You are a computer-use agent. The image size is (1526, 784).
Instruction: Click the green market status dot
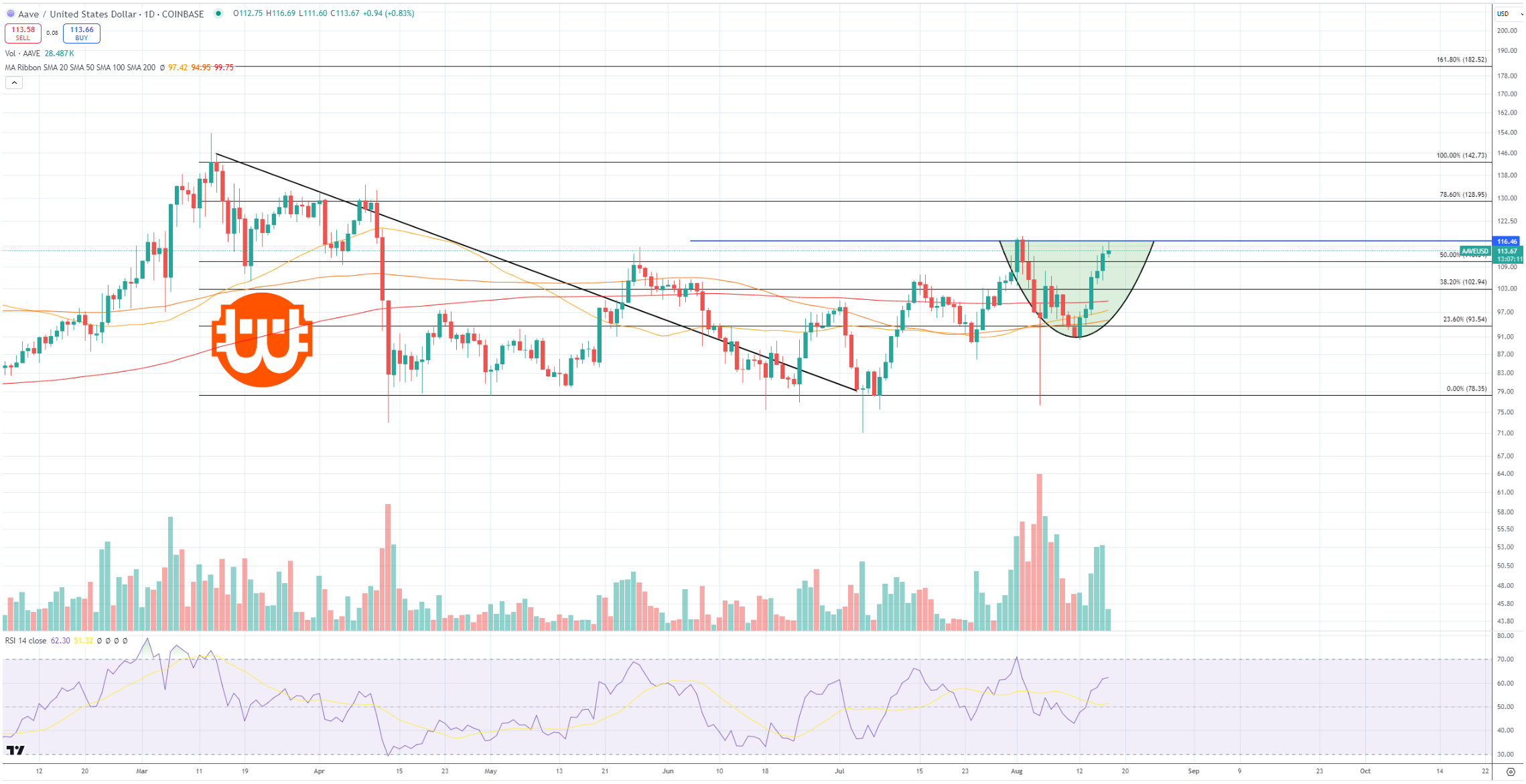tap(218, 13)
